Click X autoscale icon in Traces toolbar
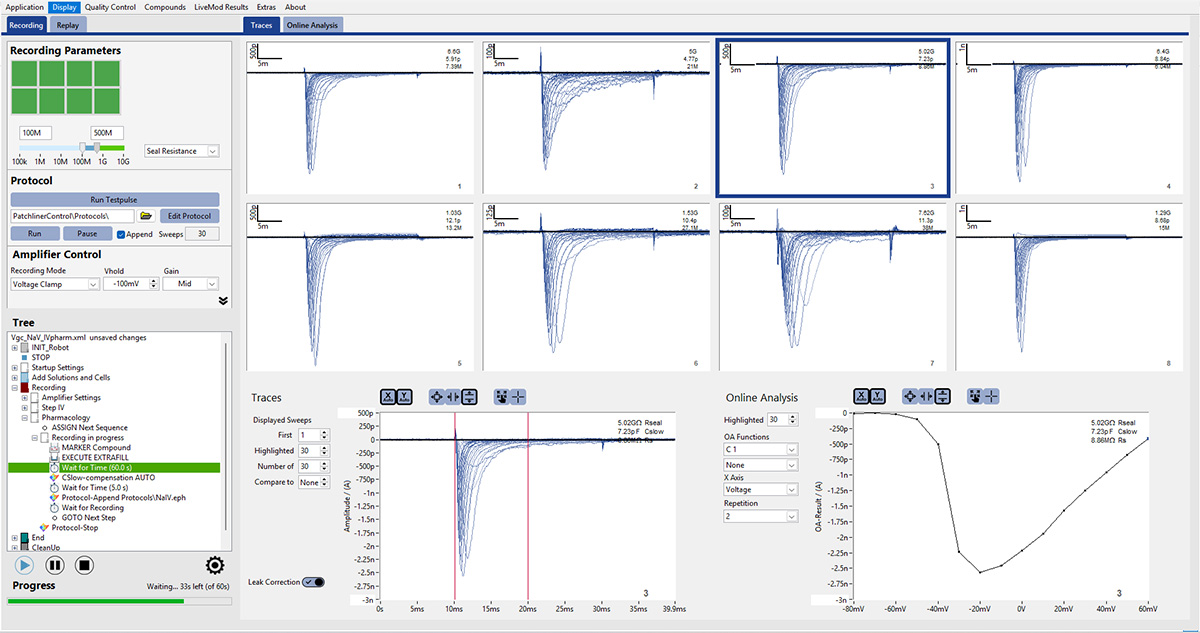The image size is (1200, 633). point(388,397)
